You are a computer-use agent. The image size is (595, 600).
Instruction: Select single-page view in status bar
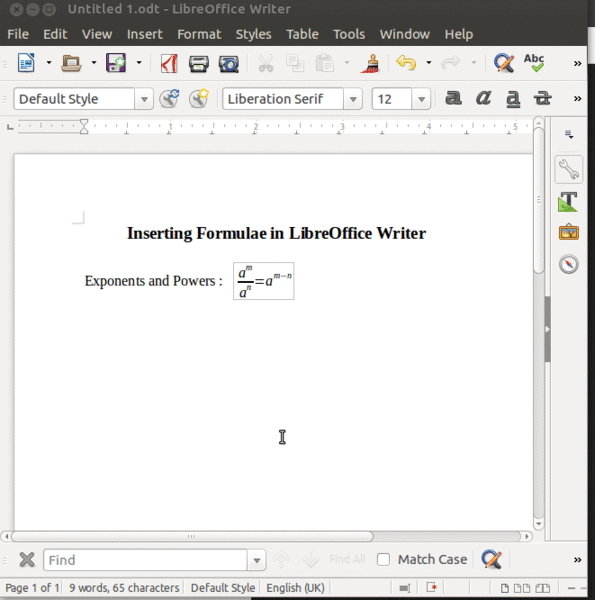click(x=505, y=588)
